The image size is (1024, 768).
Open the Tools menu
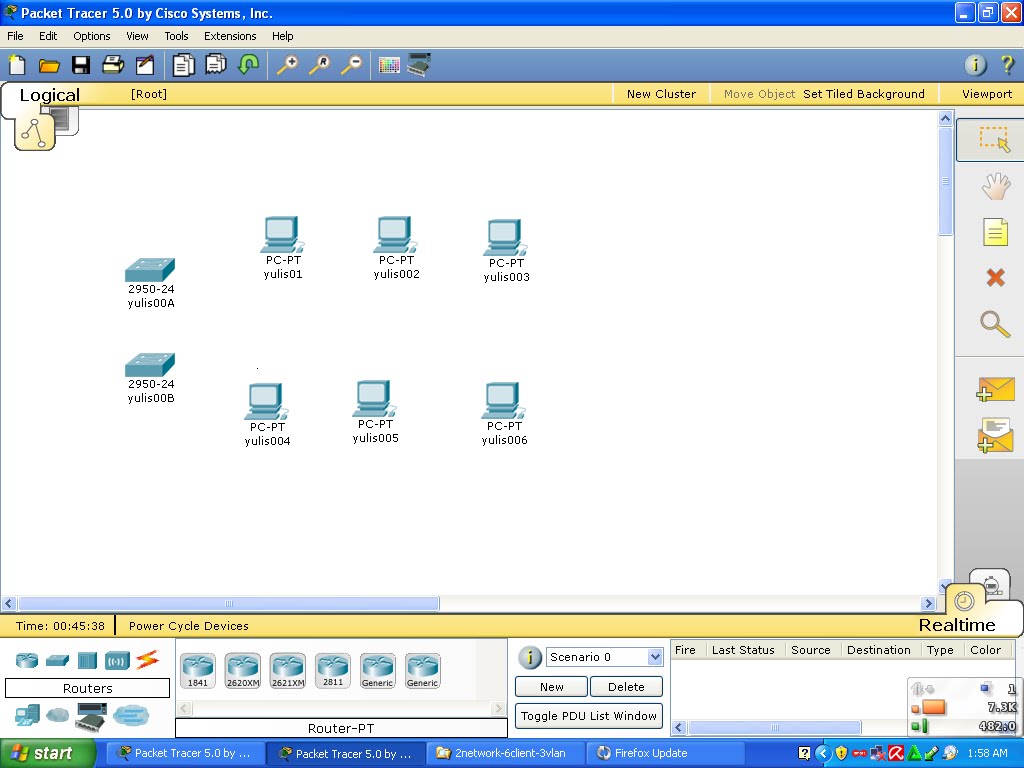[x=176, y=36]
